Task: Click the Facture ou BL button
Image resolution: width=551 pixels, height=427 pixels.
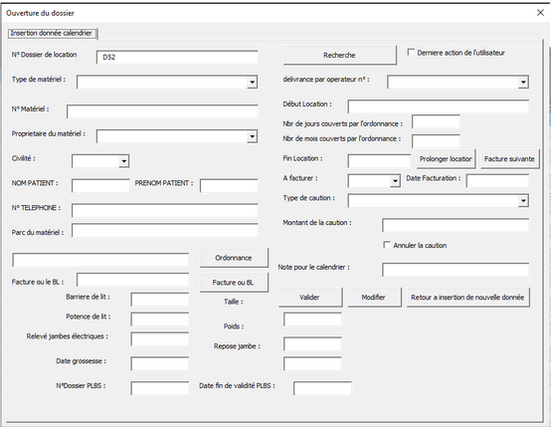Action: point(234,282)
